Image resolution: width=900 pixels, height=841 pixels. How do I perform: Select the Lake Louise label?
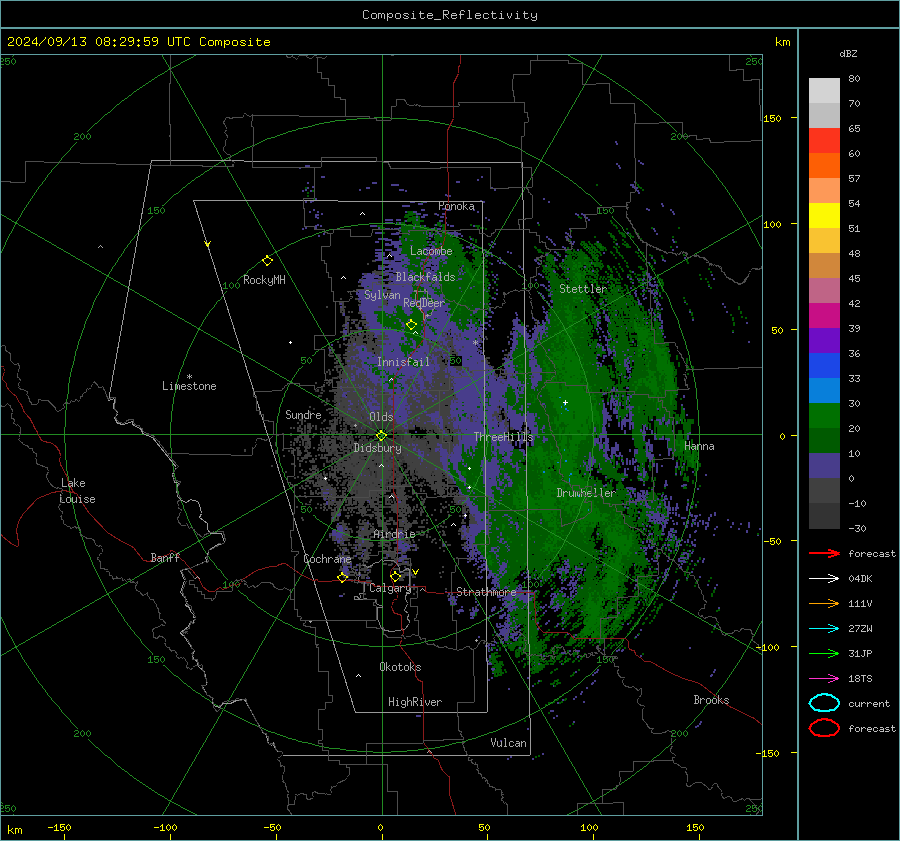(x=77, y=491)
